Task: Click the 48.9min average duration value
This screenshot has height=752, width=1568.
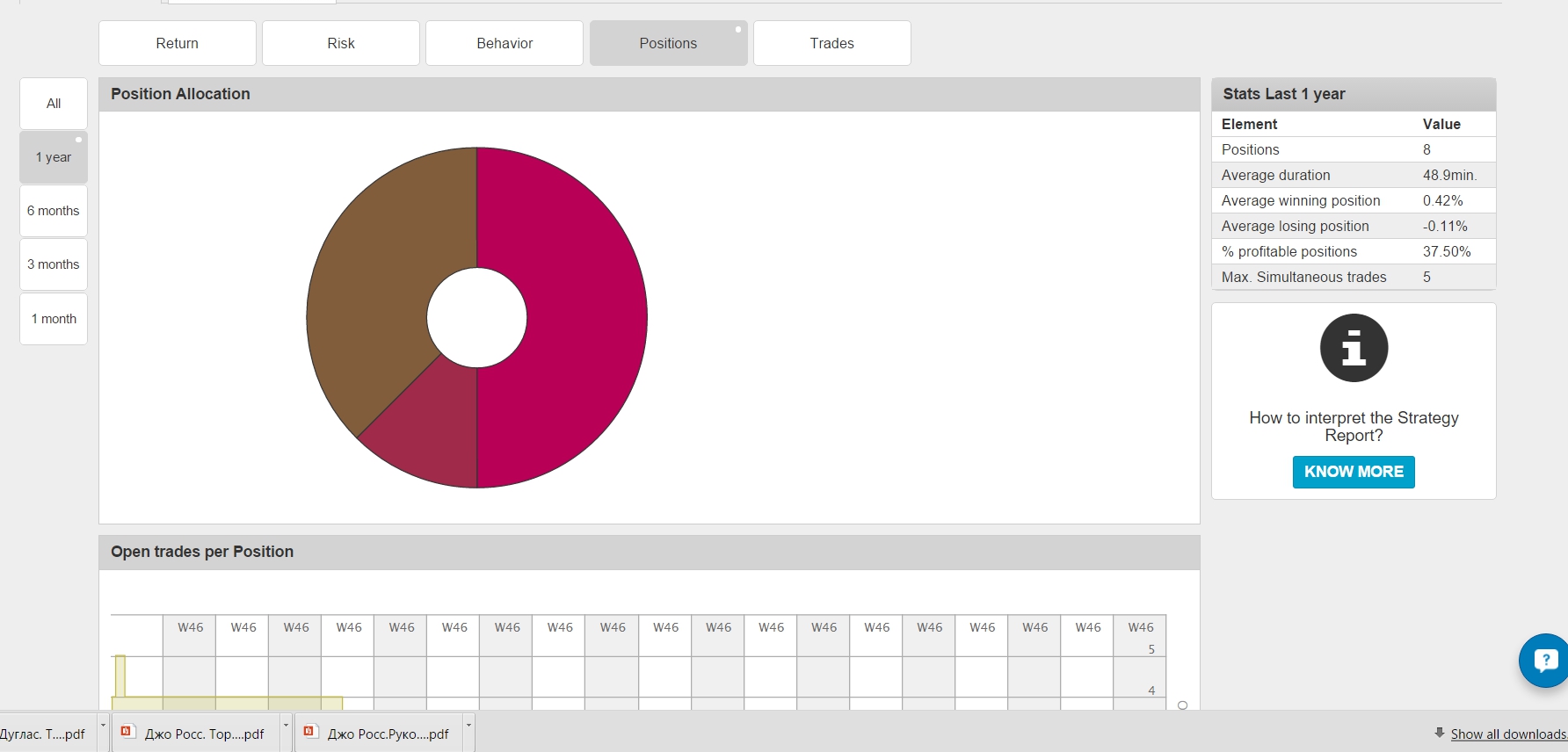Action: click(1449, 175)
